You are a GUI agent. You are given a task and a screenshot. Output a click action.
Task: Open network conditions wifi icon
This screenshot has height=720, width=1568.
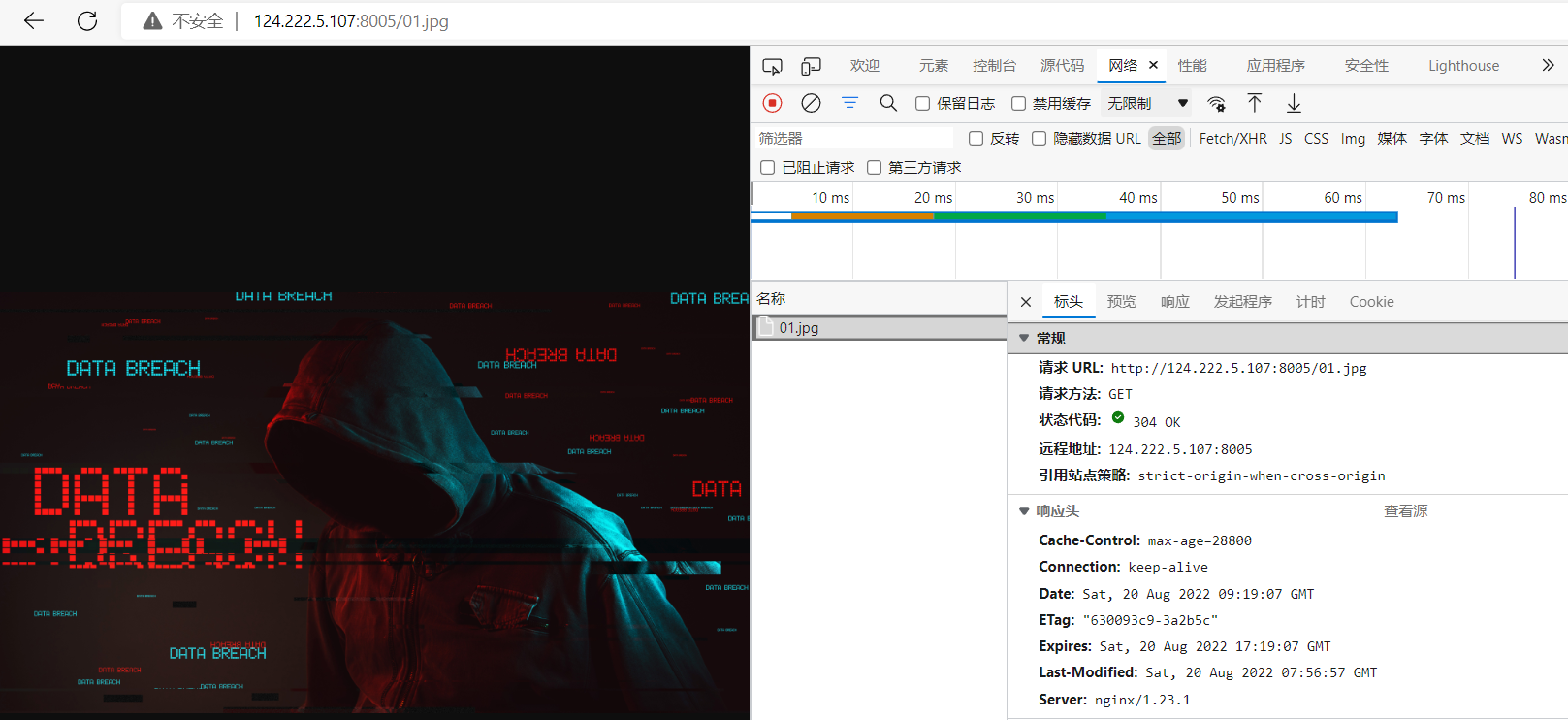1217,103
